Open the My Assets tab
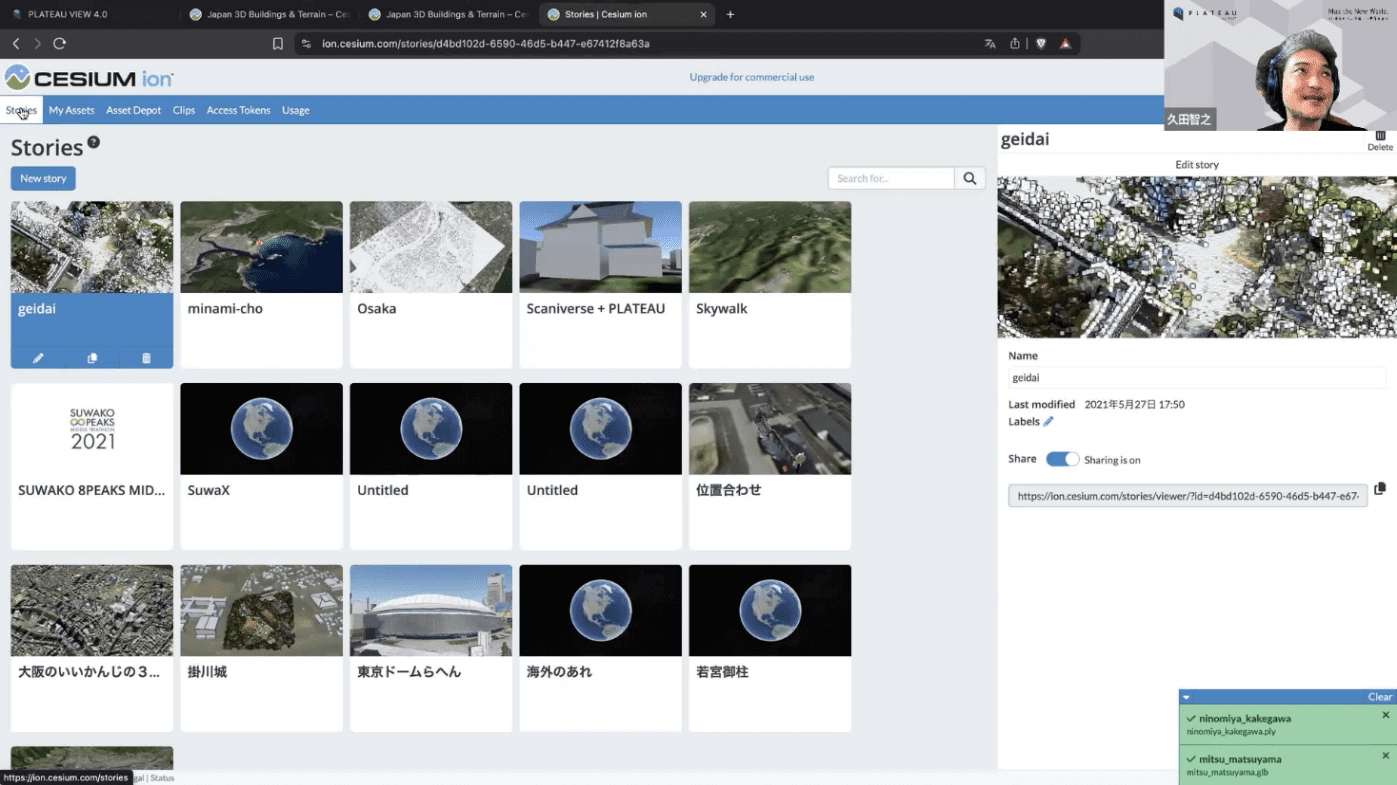The image size is (1397, 785). (x=71, y=110)
